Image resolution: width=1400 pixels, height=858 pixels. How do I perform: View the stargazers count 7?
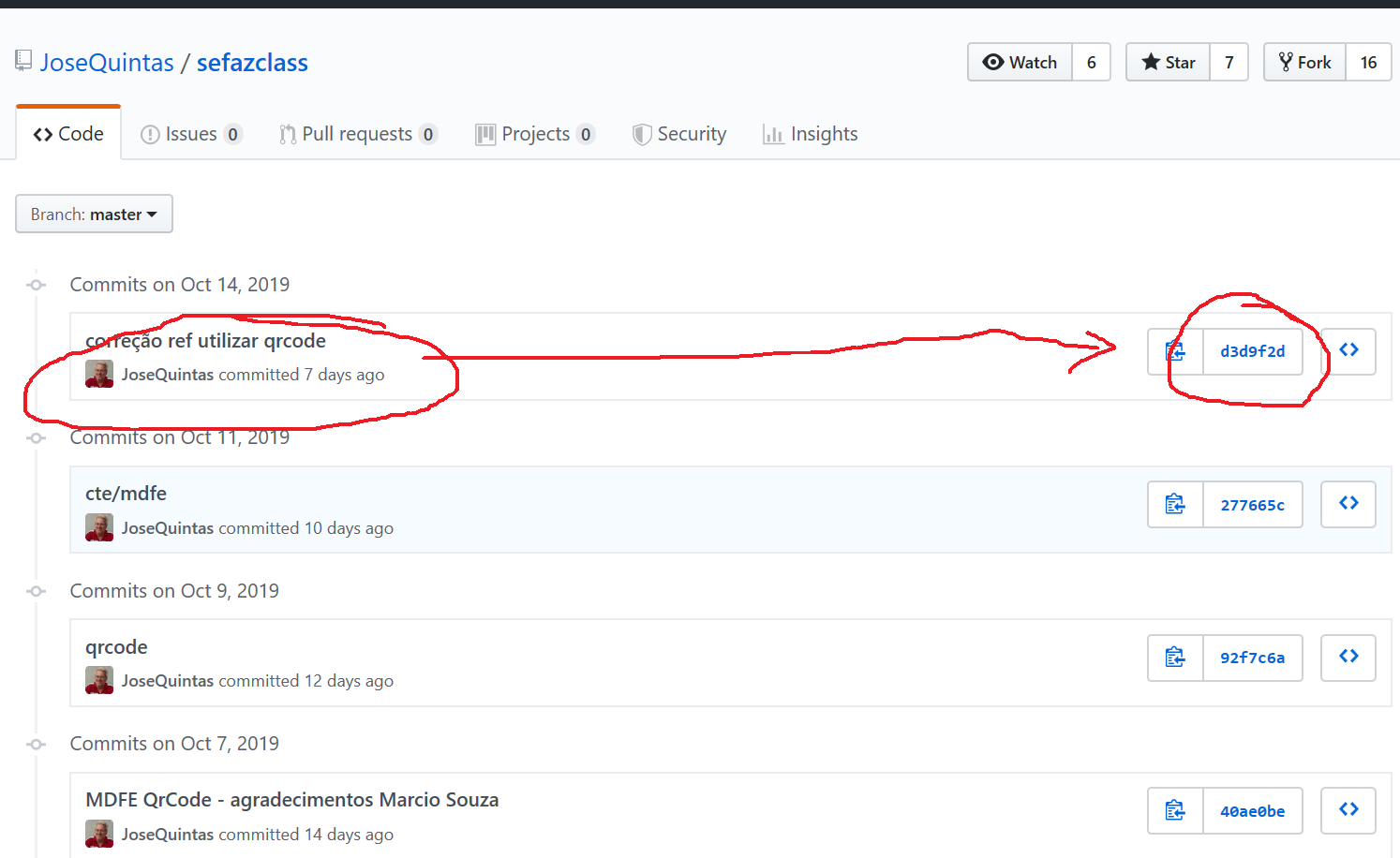click(x=1229, y=63)
